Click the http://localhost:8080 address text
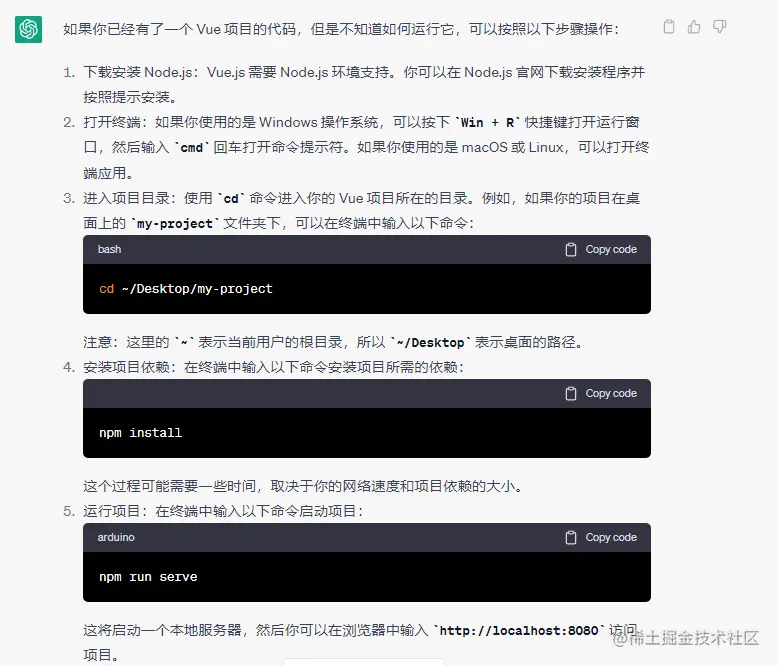The width and height of the screenshot is (778, 666). coord(519,631)
